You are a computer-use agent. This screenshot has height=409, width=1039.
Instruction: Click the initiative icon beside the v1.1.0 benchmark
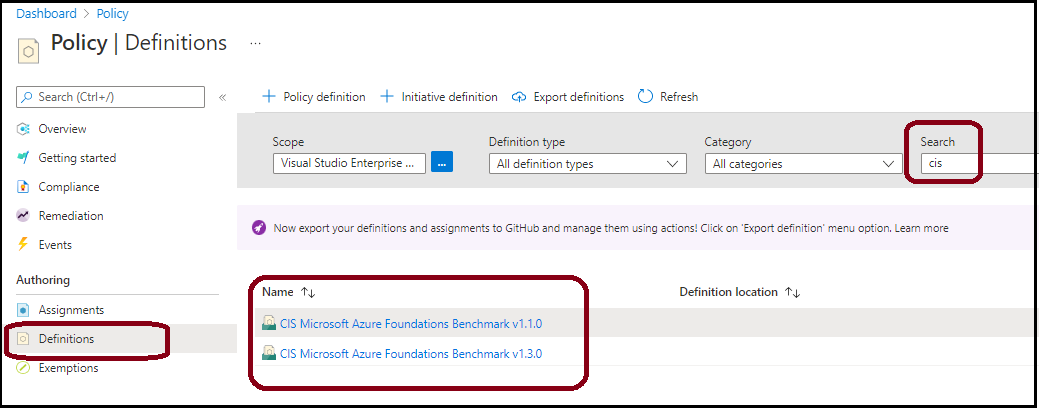(269, 323)
